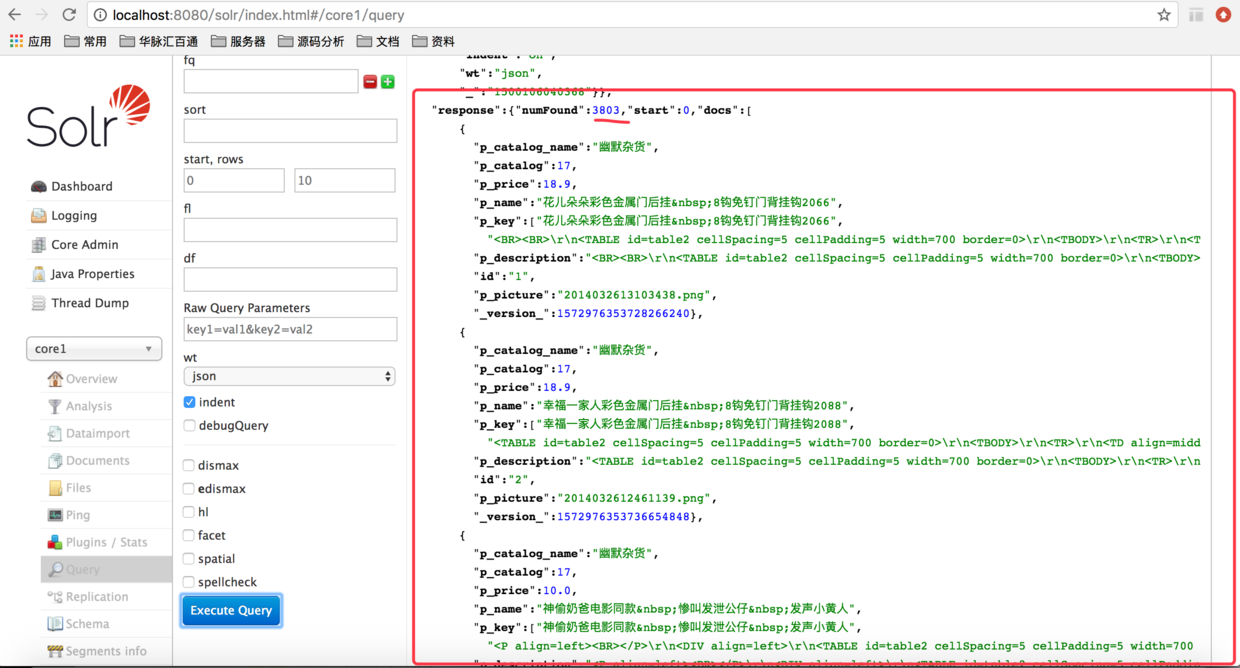Open the Dataimport link for core1

[x=97, y=433]
